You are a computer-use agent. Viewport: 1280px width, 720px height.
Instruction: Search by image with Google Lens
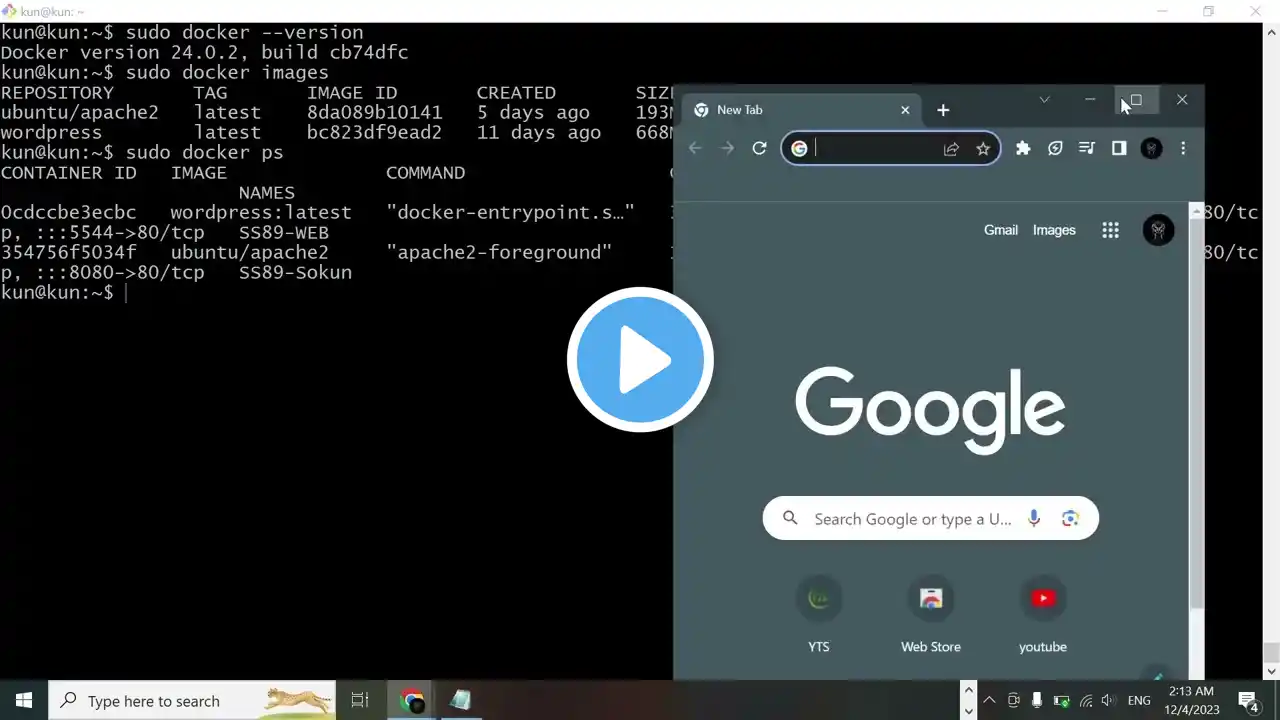coord(1071,518)
